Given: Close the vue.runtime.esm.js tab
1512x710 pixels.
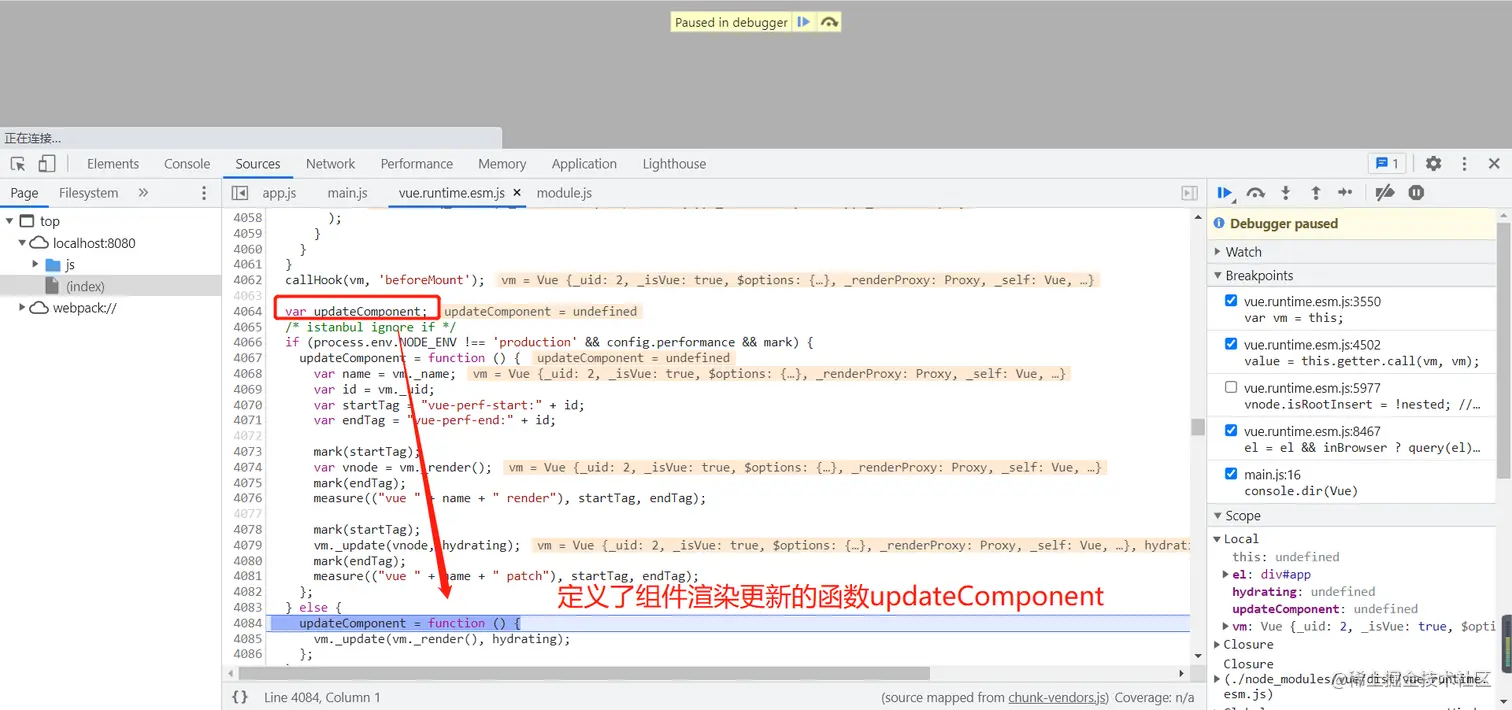Looking at the screenshot, I should [x=517, y=193].
